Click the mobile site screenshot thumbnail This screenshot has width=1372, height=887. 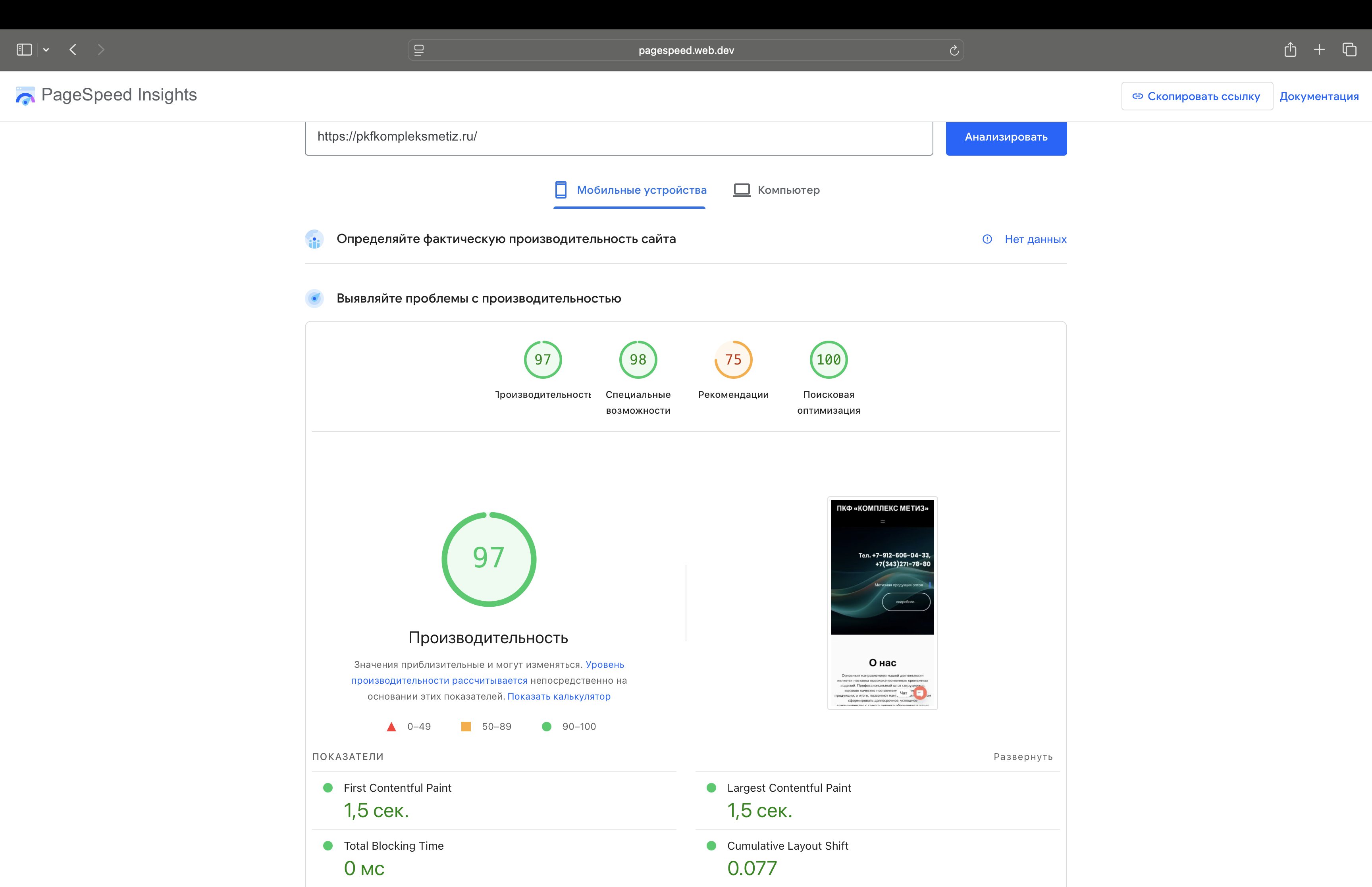point(882,602)
